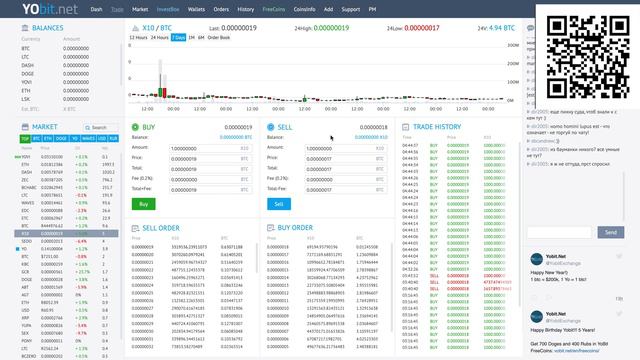This screenshot has height=360, width=640.
Task: Click the Balances panel bank icon
Action: [x=25, y=28]
